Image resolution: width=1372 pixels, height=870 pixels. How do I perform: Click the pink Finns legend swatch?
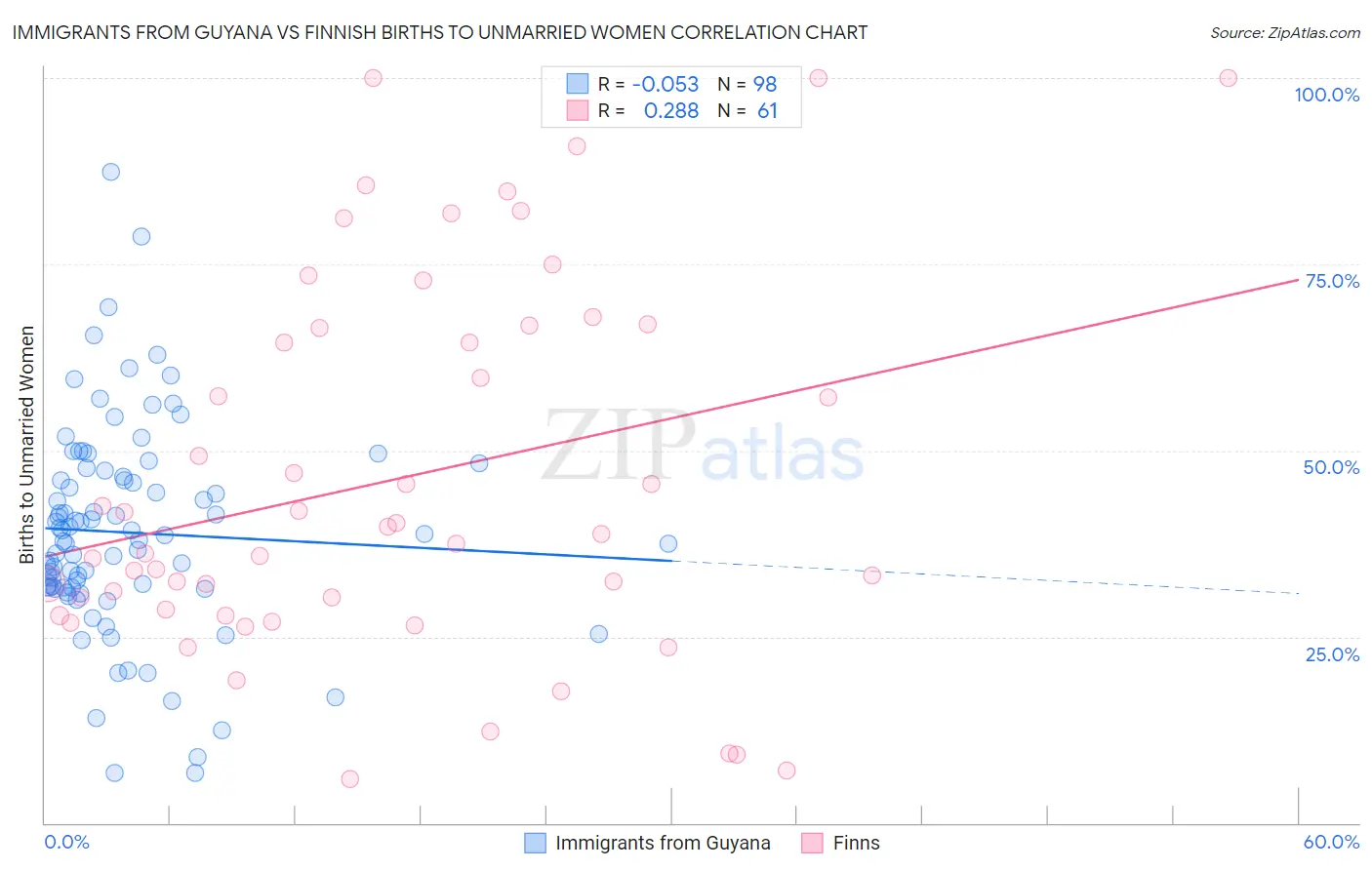pyautogui.click(x=812, y=843)
